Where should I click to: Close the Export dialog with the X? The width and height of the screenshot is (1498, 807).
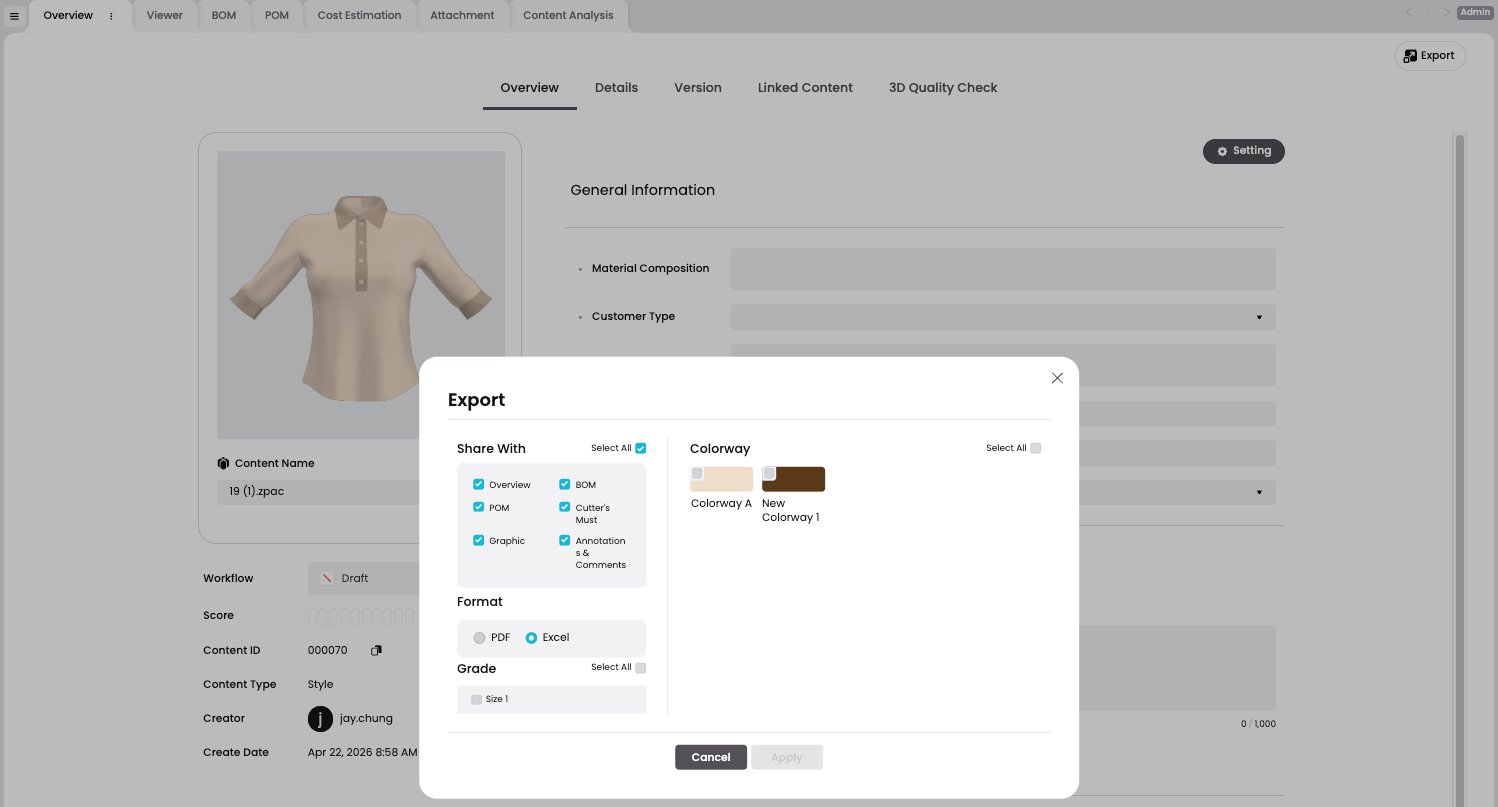(1057, 378)
